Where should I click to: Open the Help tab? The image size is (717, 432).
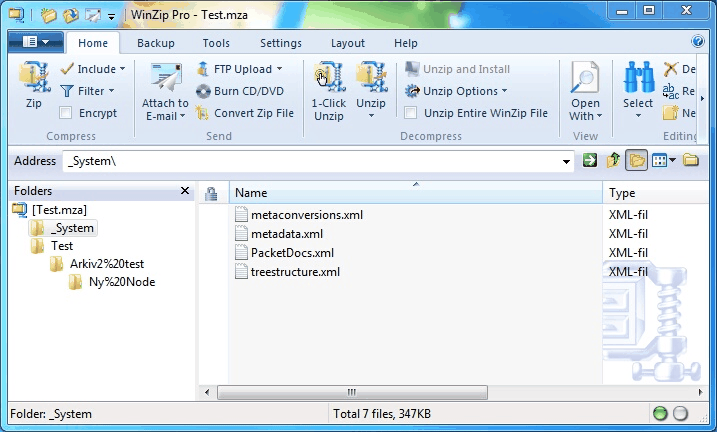[406, 43]
